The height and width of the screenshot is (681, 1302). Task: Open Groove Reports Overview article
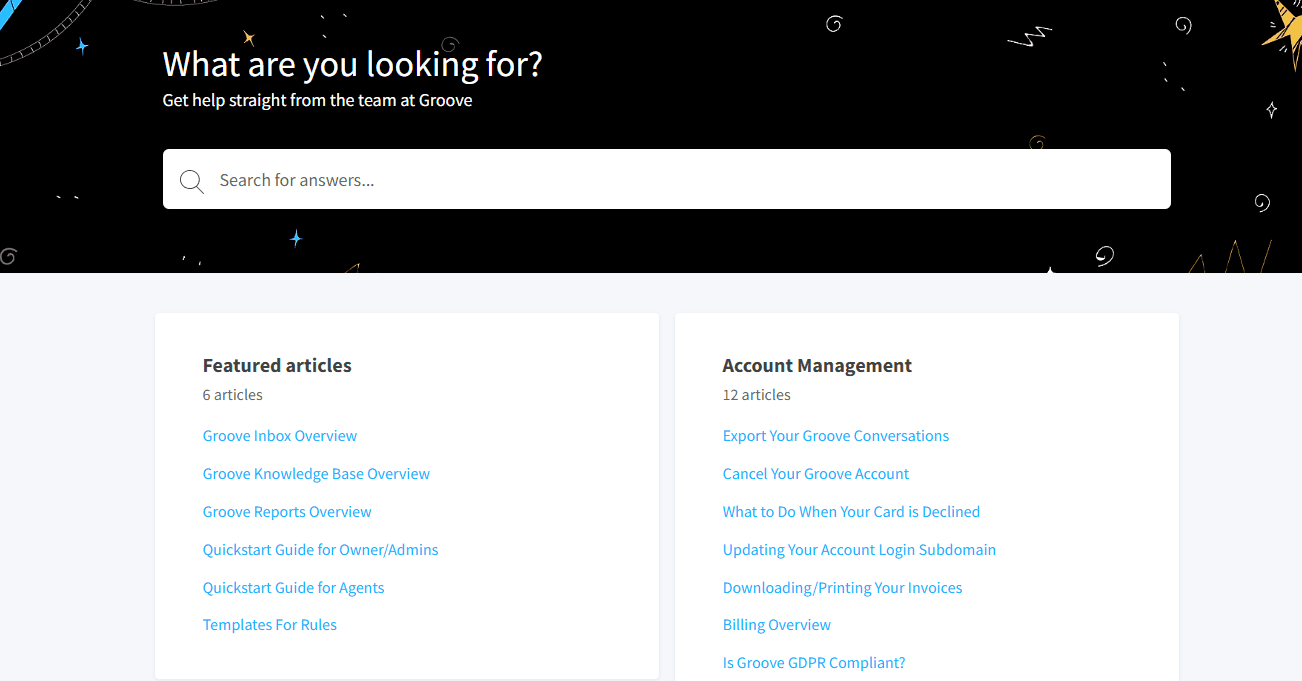coord(287,512)
